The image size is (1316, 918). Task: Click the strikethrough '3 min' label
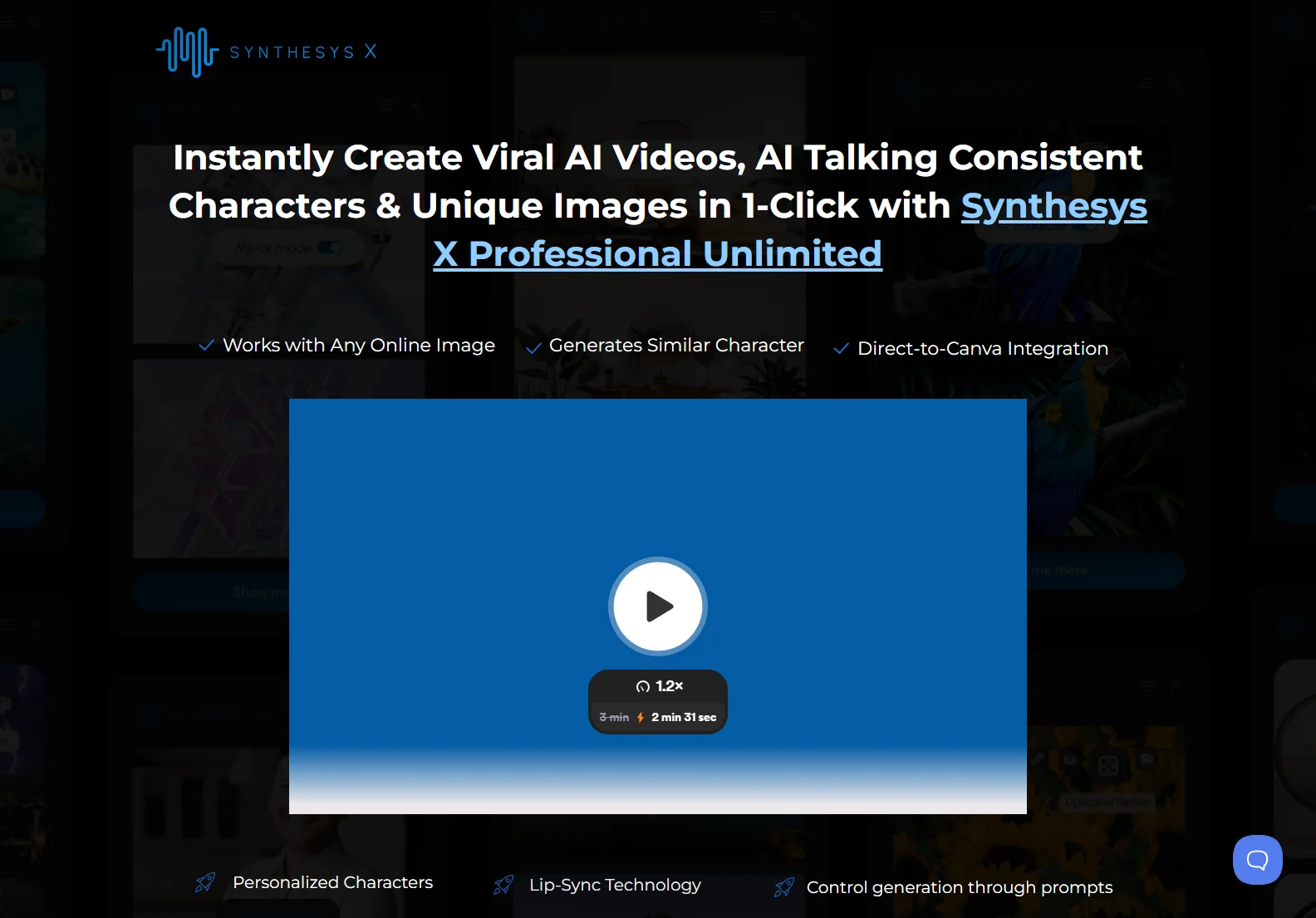point(614,717)
